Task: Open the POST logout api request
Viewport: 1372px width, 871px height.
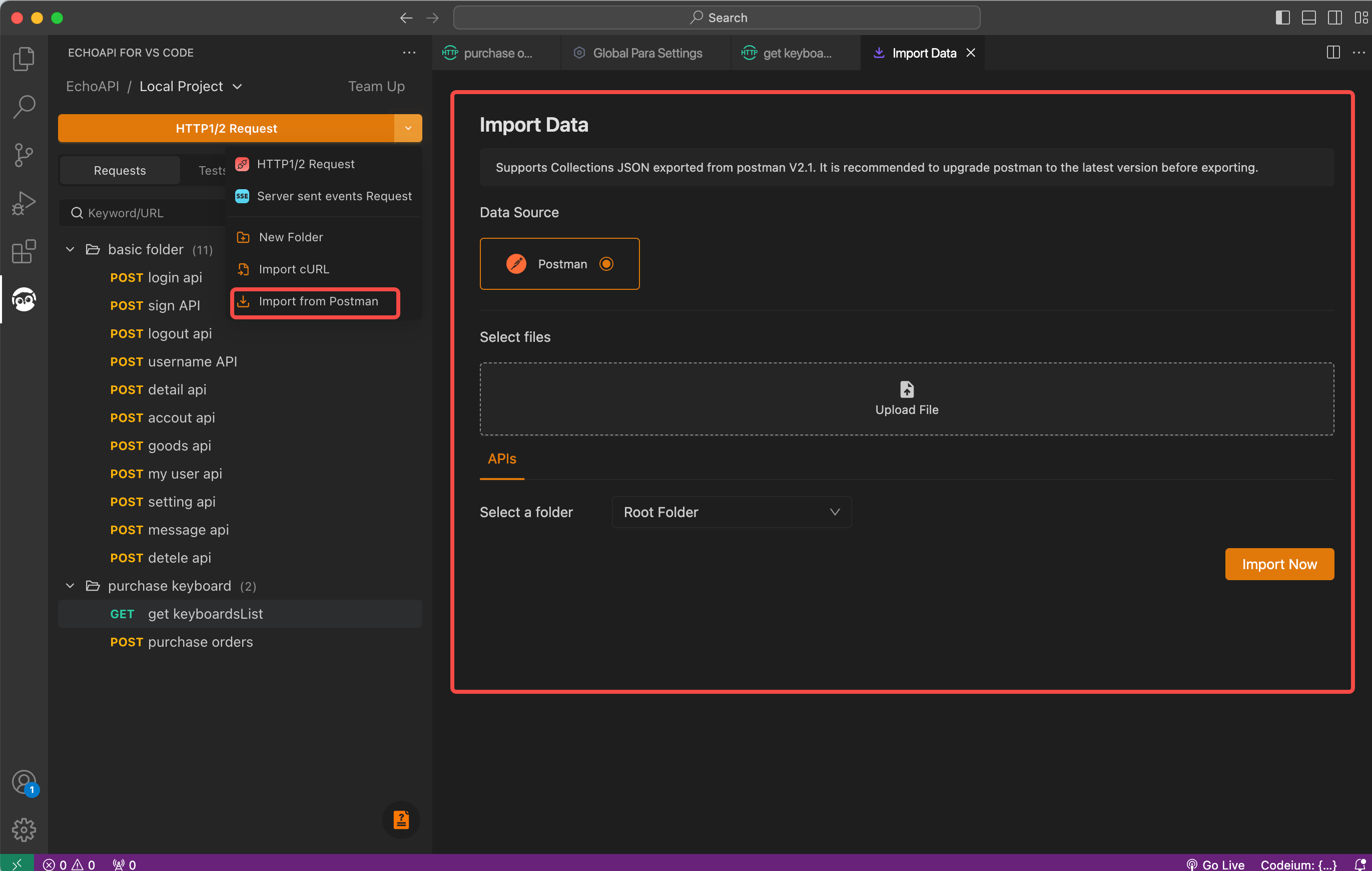Action: click(x=239, y=333)
